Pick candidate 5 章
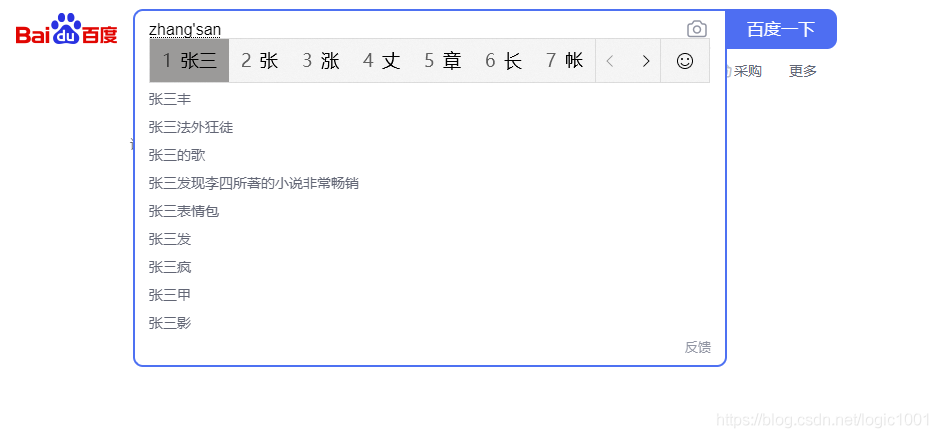The width and height of the screenshot is (938, 438). pyautogui.click(x=443, y=60)
